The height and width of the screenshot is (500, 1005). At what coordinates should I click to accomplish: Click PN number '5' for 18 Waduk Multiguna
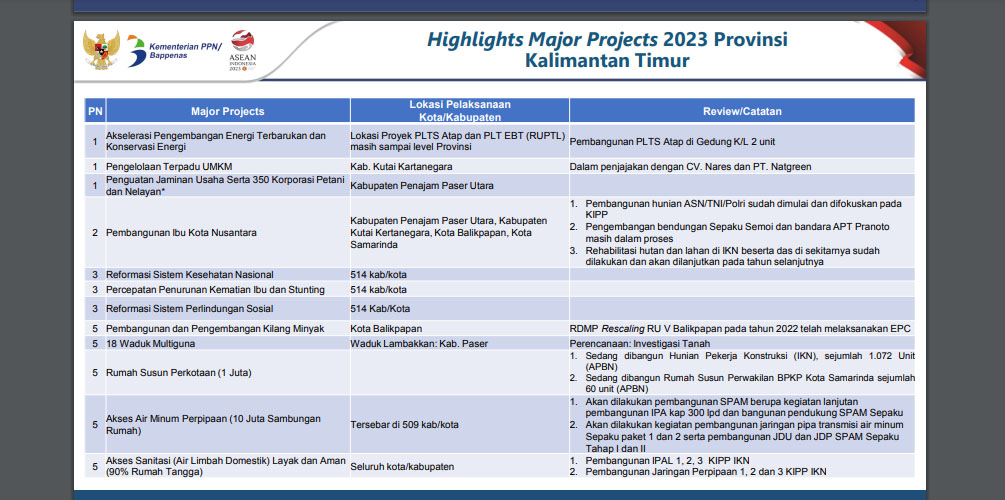coord(95,343)
